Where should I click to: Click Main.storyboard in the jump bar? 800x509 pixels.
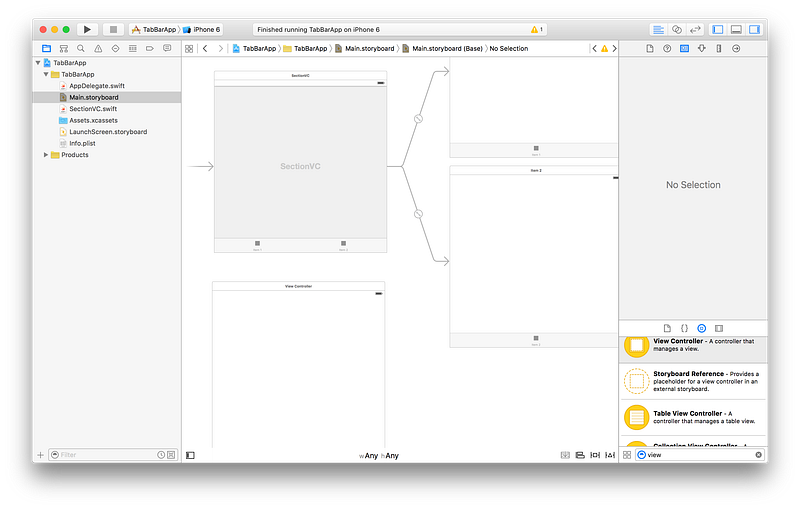point(364,48)
